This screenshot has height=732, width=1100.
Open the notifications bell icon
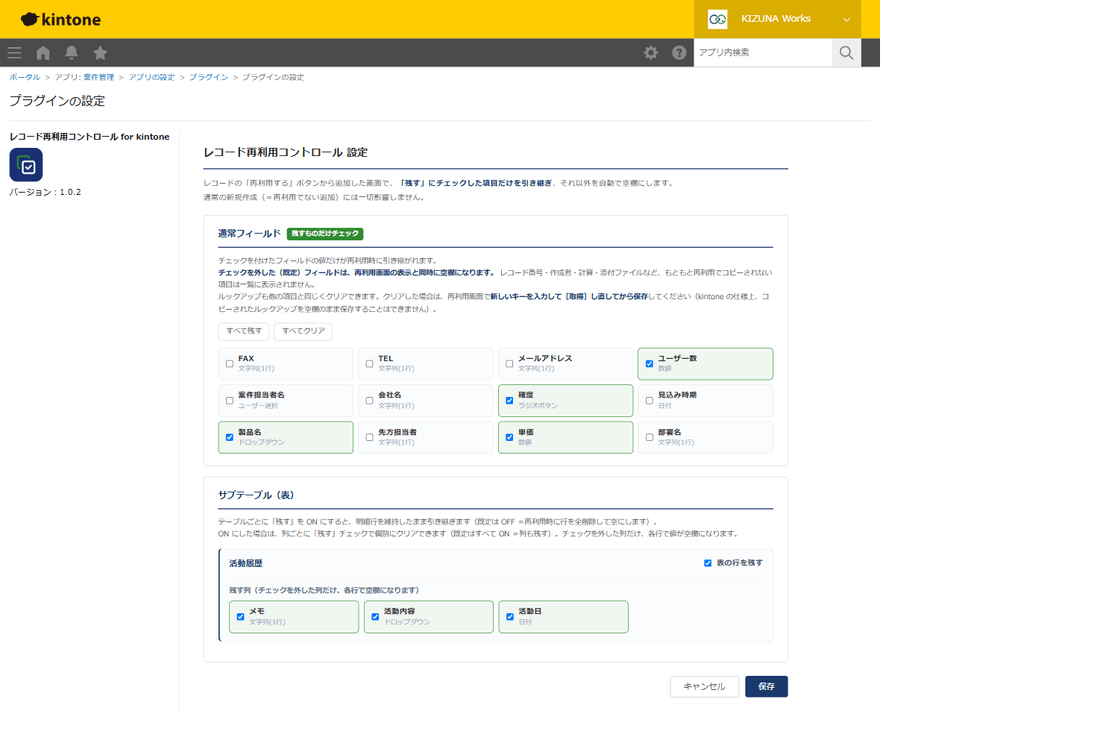coord(72,53)
